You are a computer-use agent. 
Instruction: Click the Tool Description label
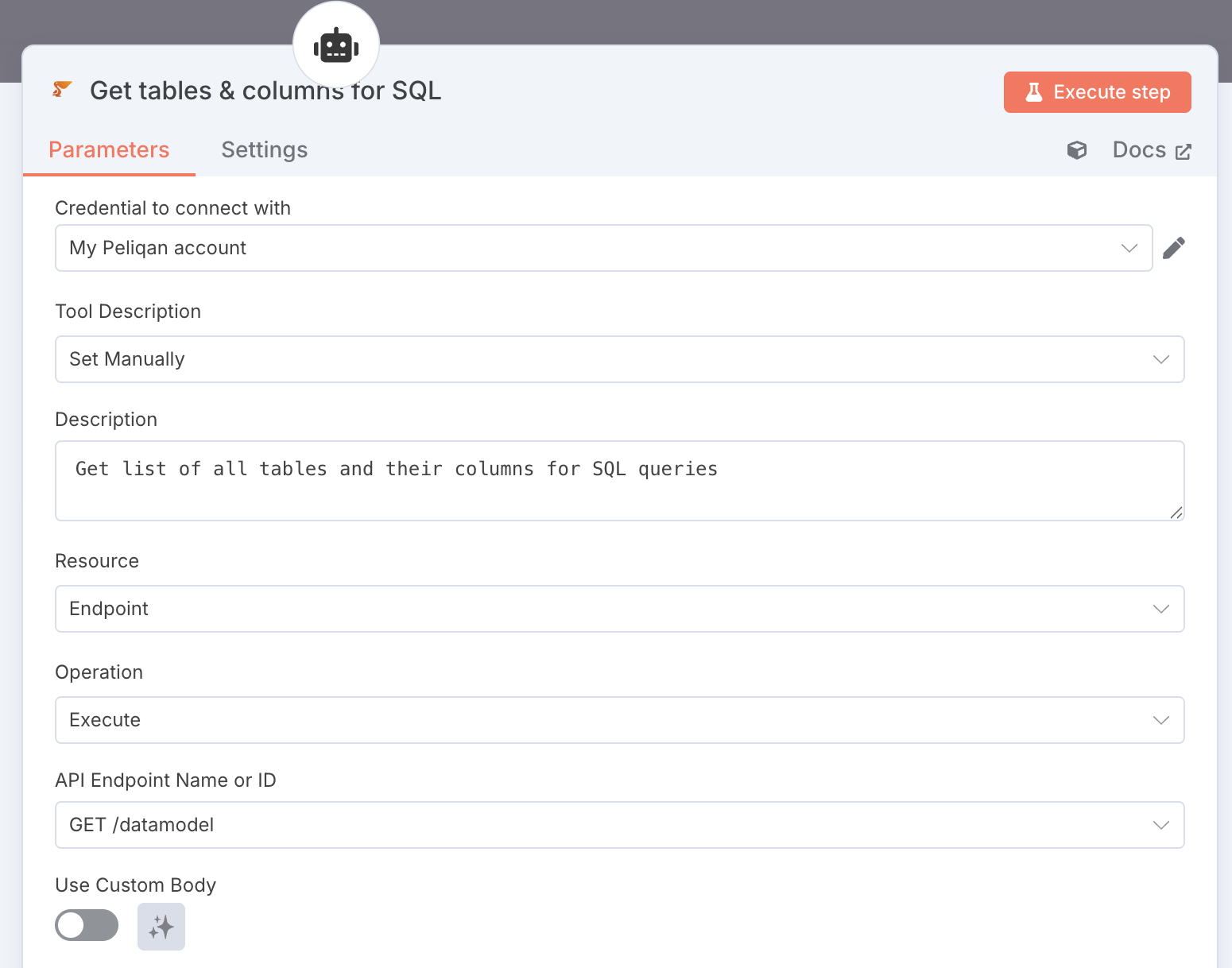point(128,312)
